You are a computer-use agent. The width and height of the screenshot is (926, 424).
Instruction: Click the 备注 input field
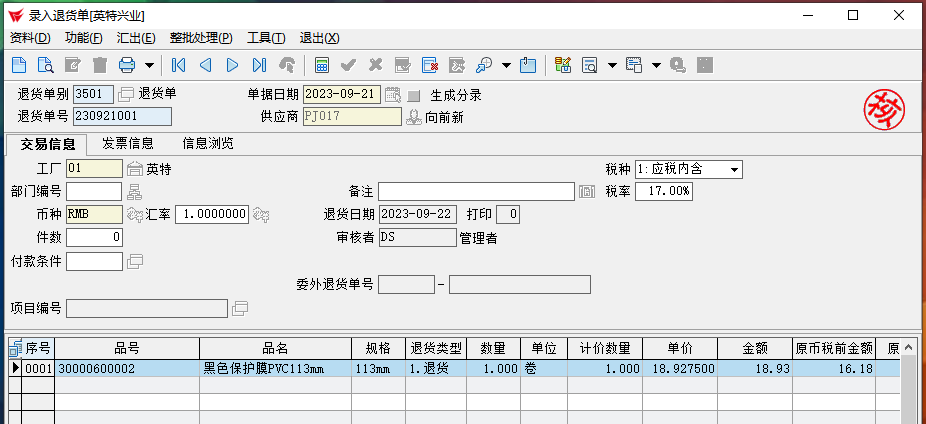pos(475,191)
